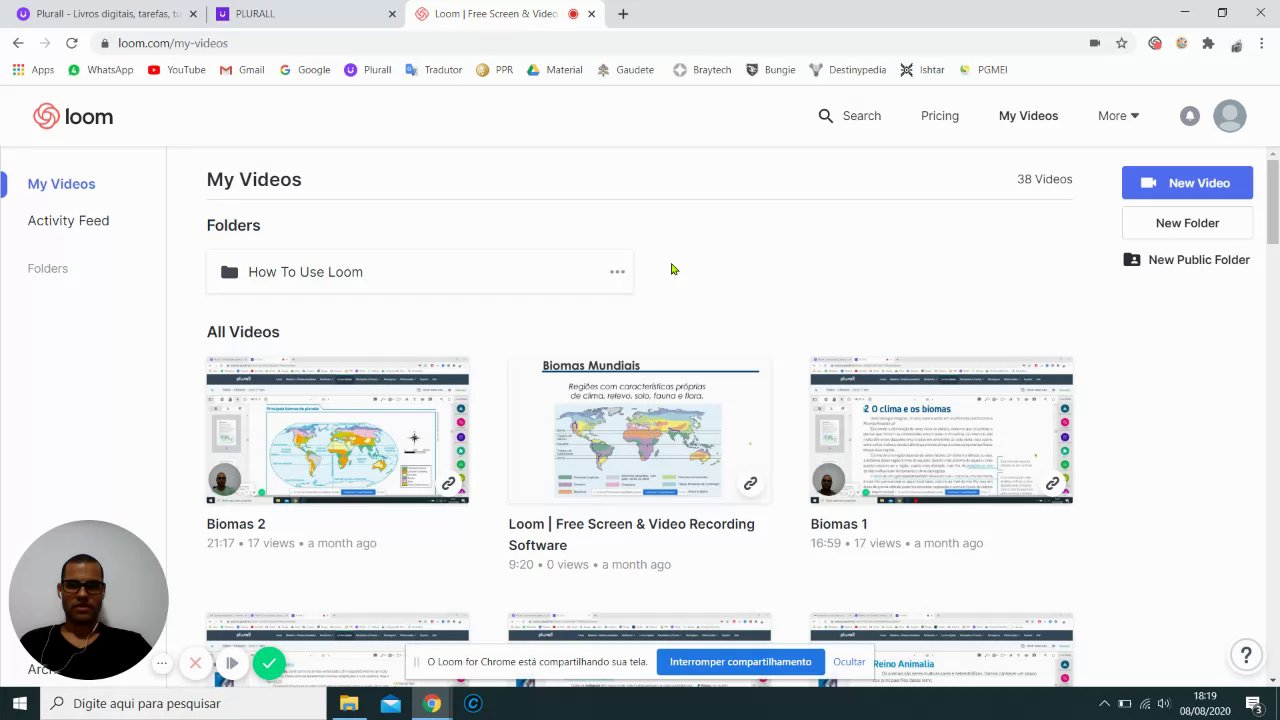Click 'Loom | Free Screen & Video Recording Software' title
1280x720 pixels.
coord(632,534)
